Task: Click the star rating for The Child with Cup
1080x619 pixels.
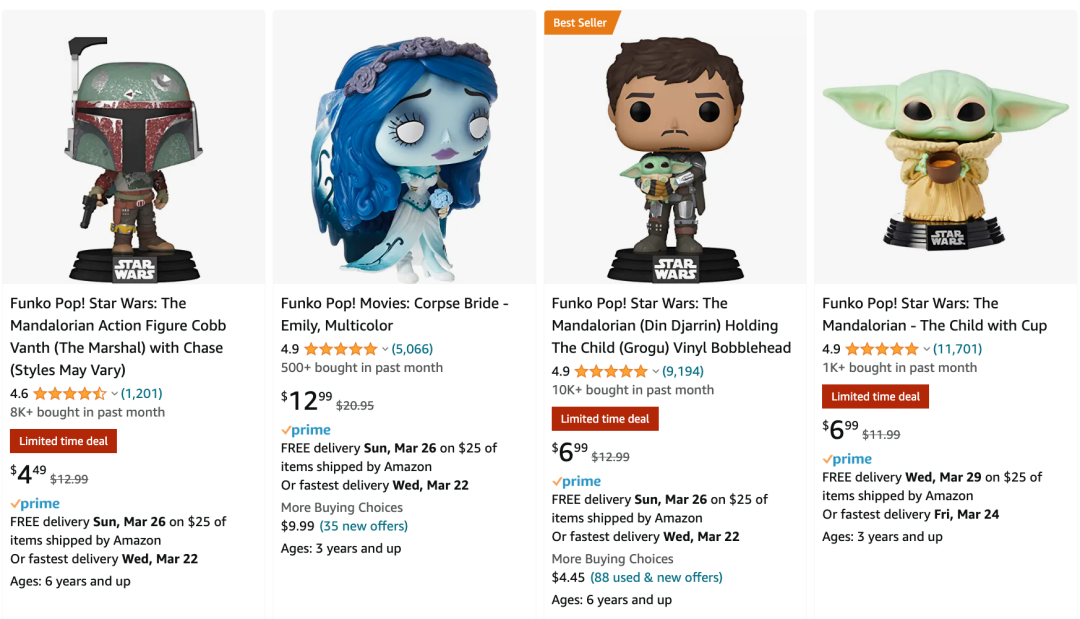Action: coord(881,349)
